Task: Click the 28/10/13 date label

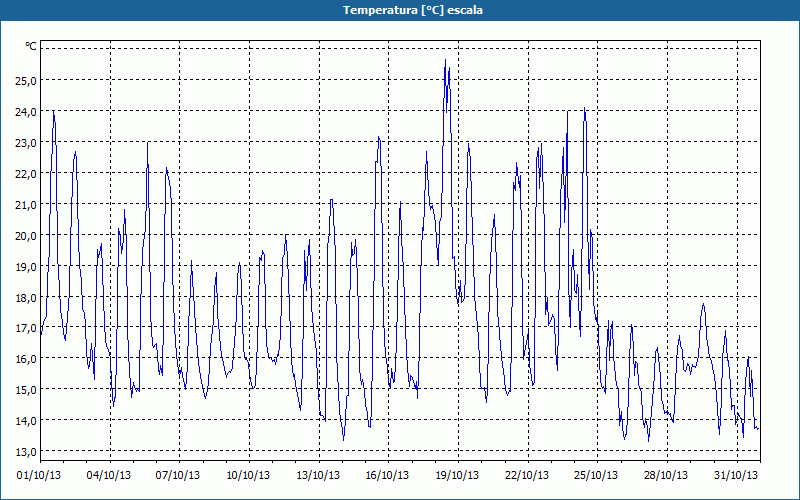Action: pyautogui.click(x=666, y=475)
